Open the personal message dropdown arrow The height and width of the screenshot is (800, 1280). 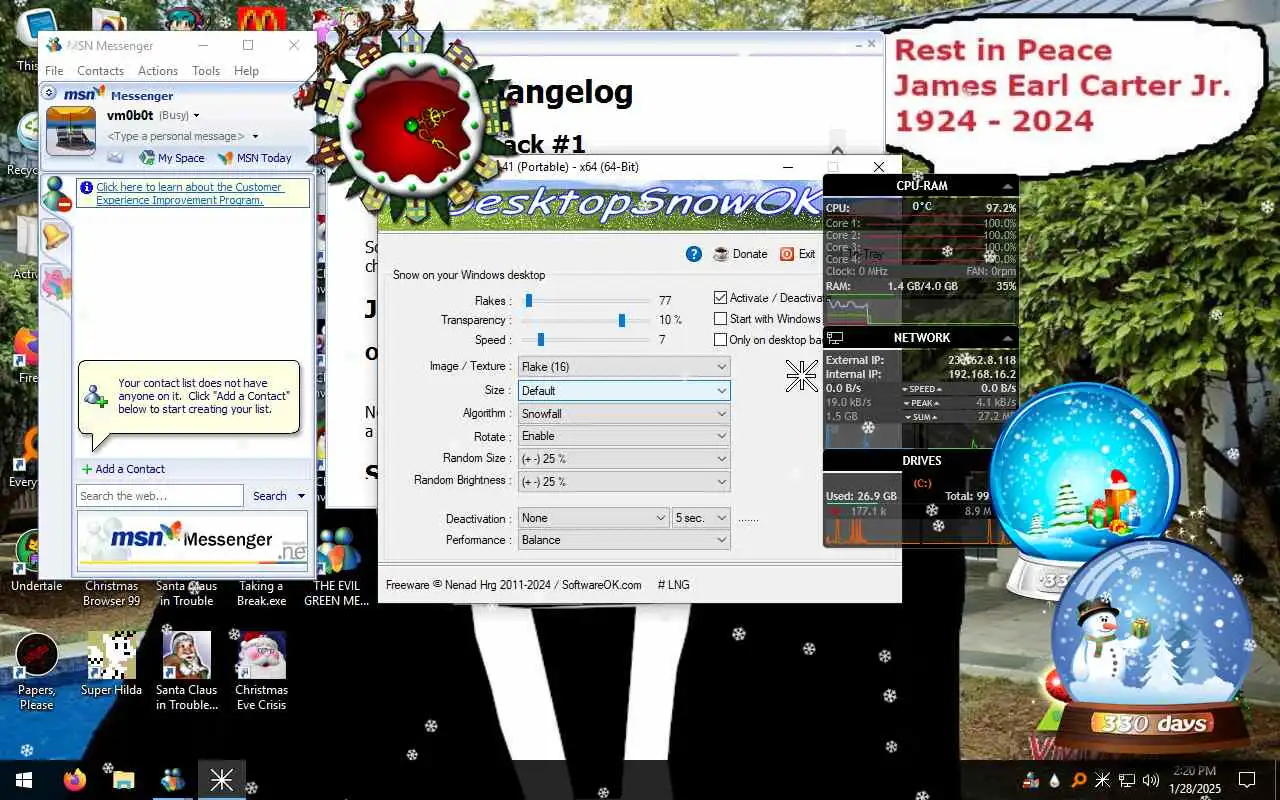(255, 136)
